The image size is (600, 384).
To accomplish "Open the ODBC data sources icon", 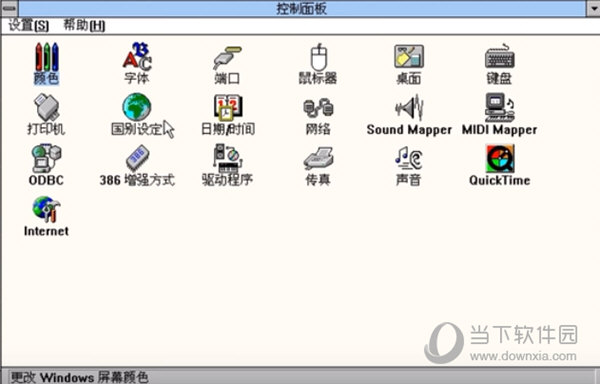I will [x=46, y=158].
